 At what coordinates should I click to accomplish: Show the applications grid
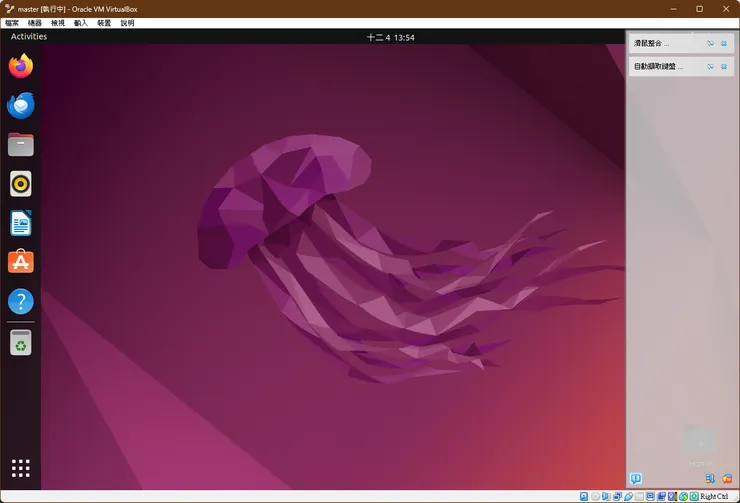pyautogui.click(x=20, y=468)
